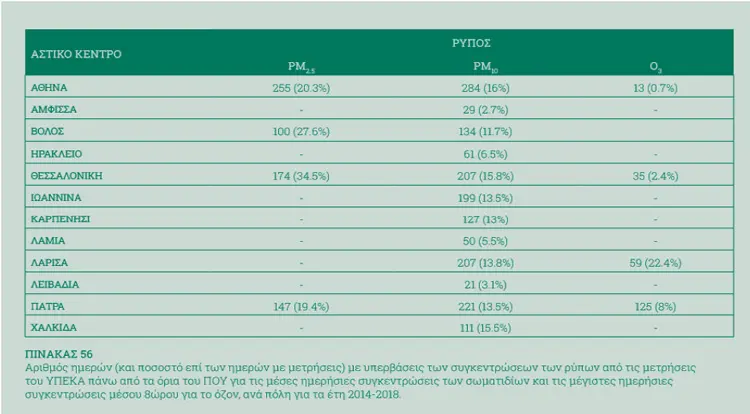The width and height of the screenshot is (750, 414).
Task: Click the value 255 (20.3%) for Athens
Action: point(301,88)
